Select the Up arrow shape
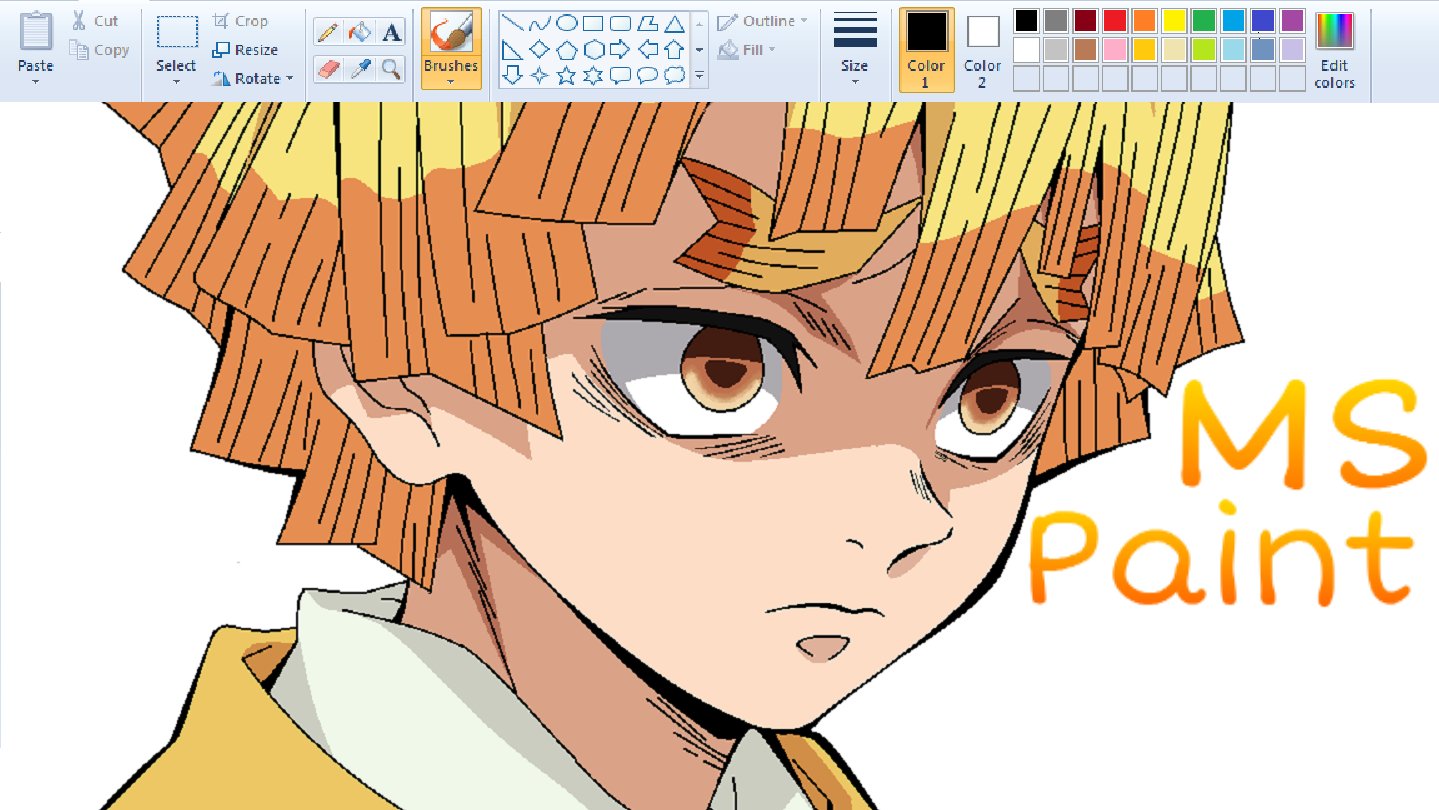Screen dimensions: 1439x810 (x=674, y=49)
